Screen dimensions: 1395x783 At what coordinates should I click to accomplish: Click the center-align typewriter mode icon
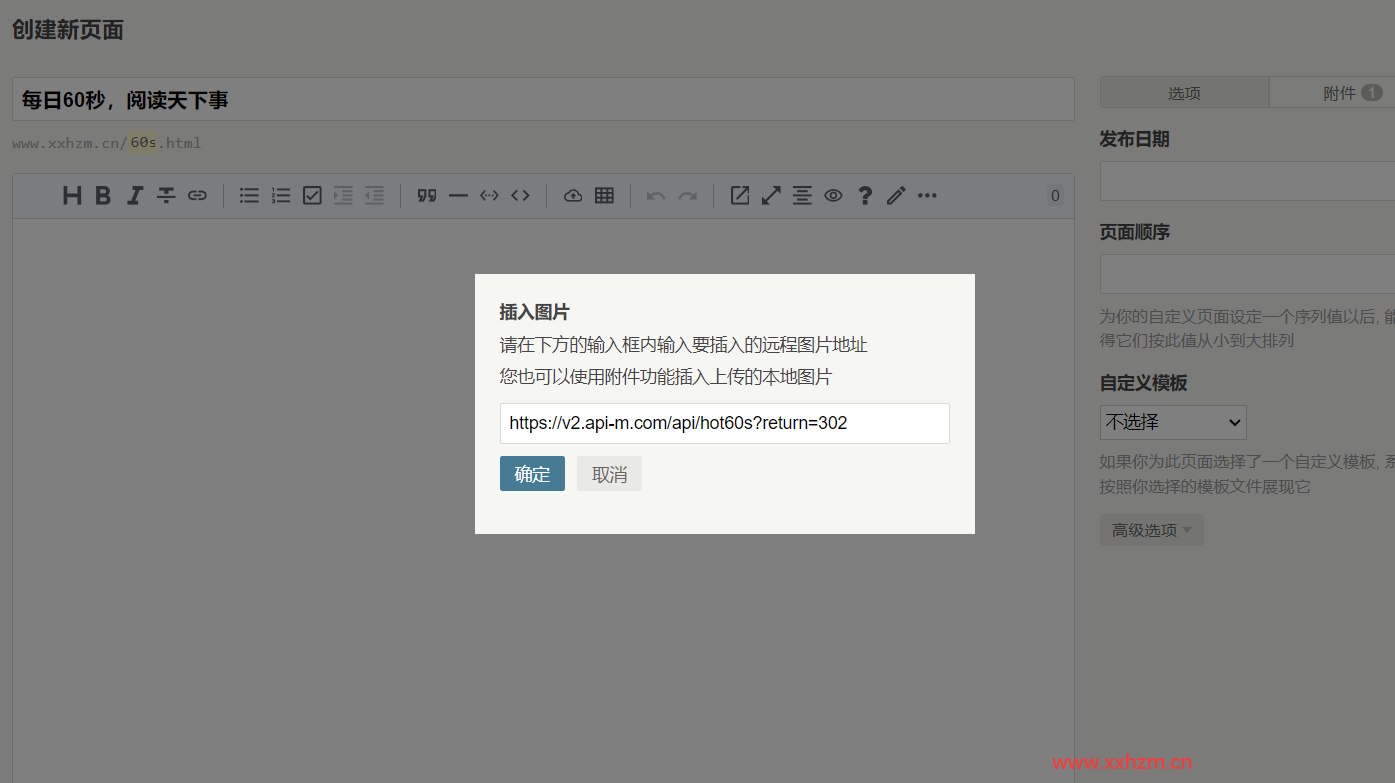[802, 196]
